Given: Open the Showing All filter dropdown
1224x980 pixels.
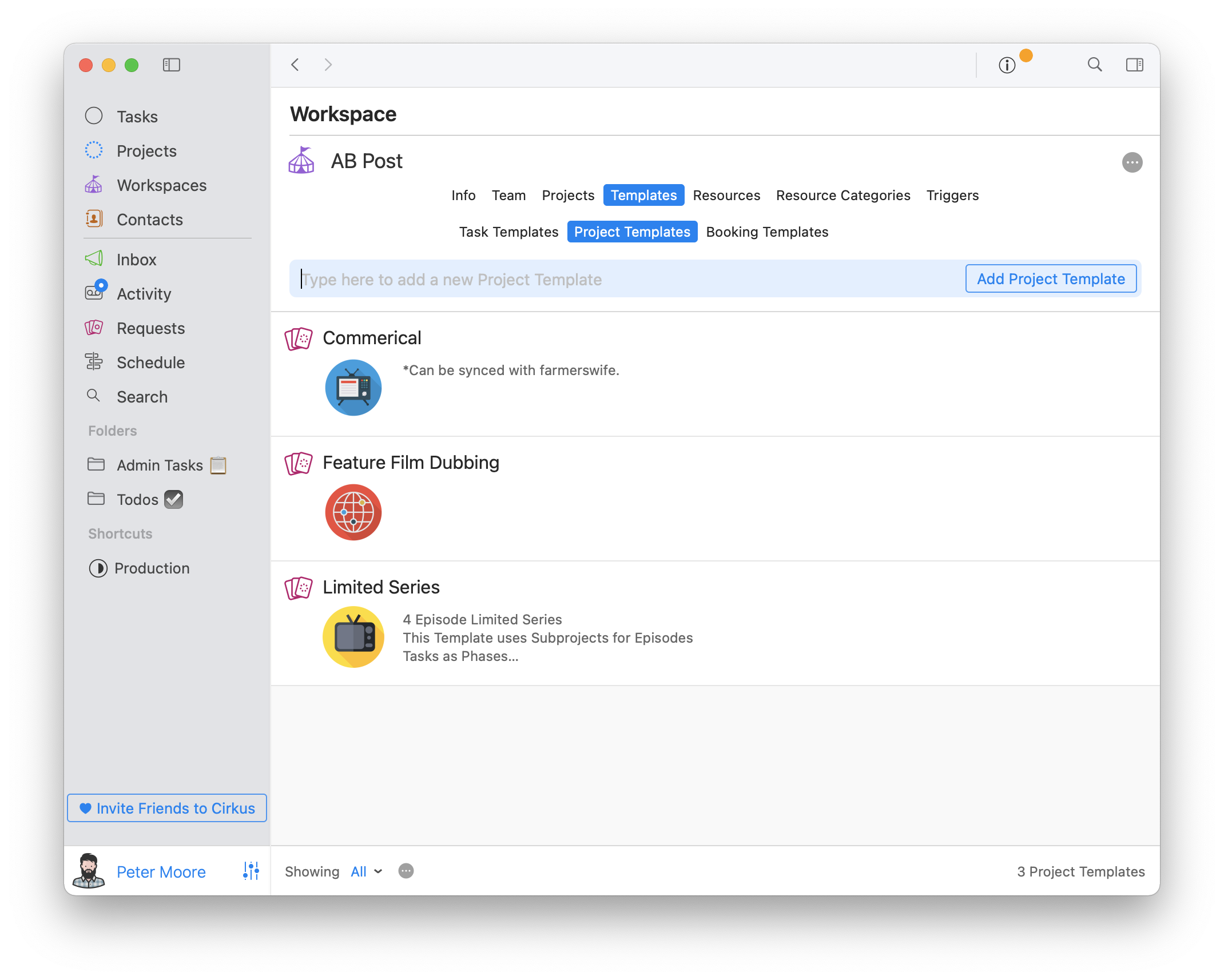Looking at the screenshot, I should (366, 871).
